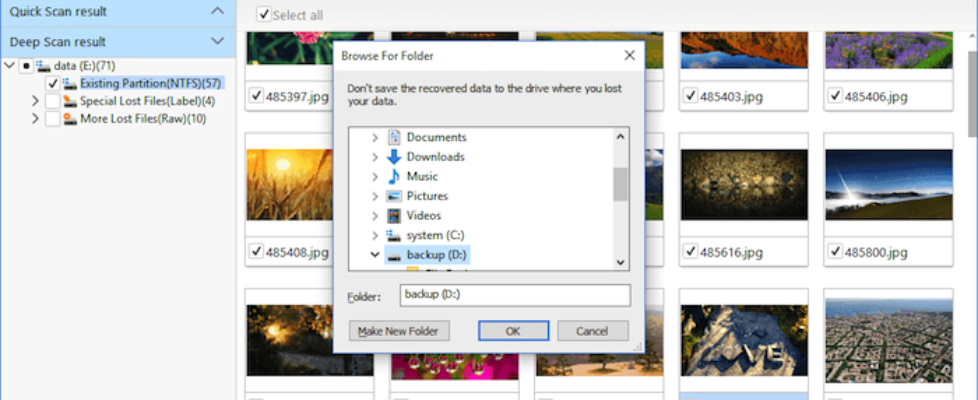Select the backup (D:) drive icon
This screenshot has width=978, height=400.
pyautogui.click(x=393, y=255)
